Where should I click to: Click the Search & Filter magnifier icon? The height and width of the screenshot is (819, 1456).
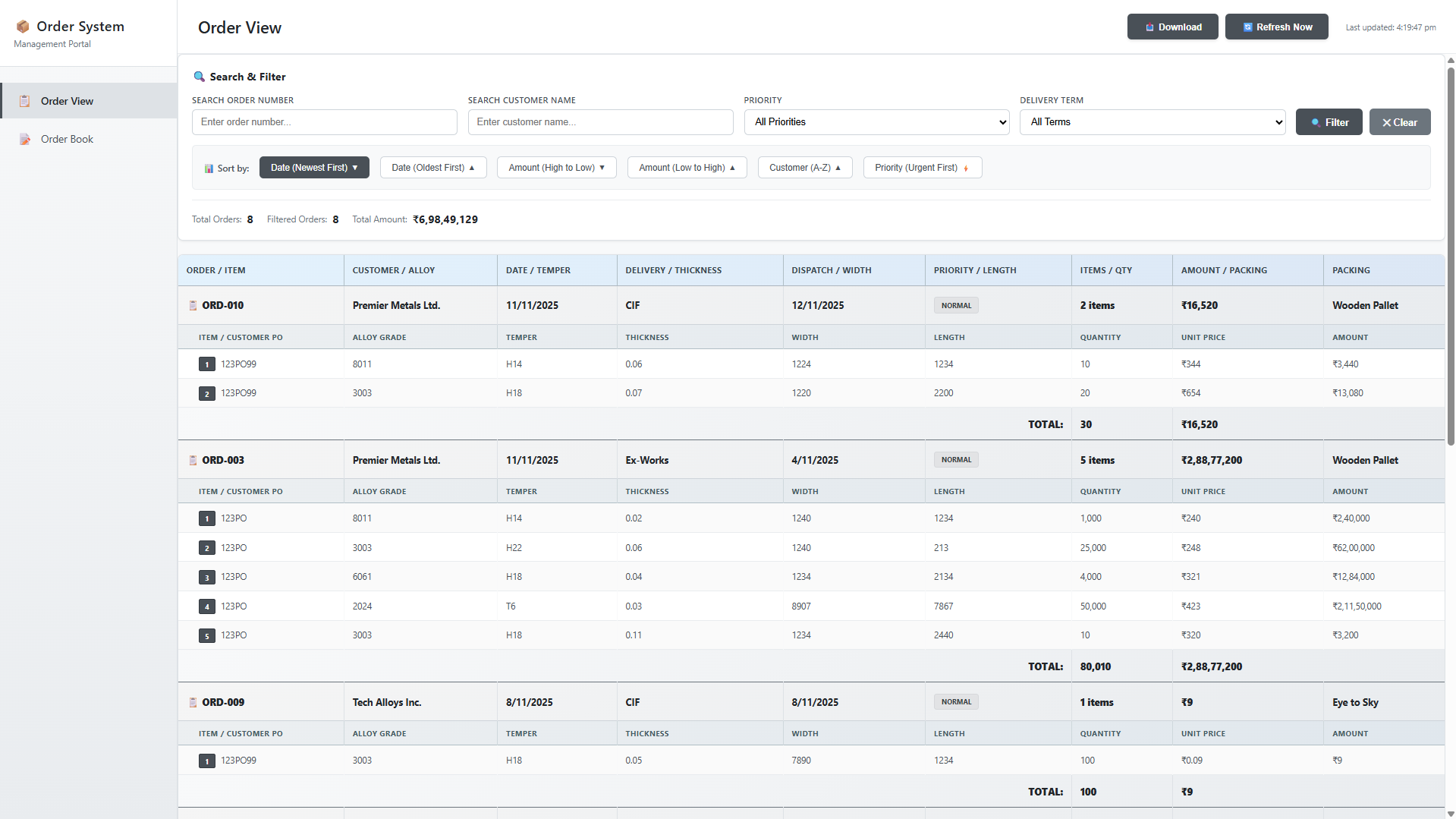tap(199, 77)
